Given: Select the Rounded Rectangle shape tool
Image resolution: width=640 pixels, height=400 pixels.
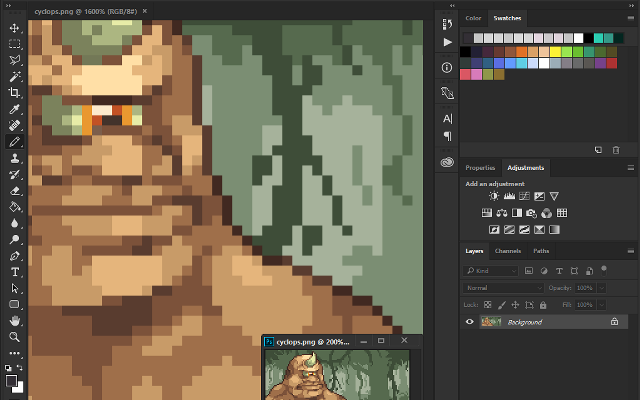Looking at the screenshot, I should coord(14,304).
